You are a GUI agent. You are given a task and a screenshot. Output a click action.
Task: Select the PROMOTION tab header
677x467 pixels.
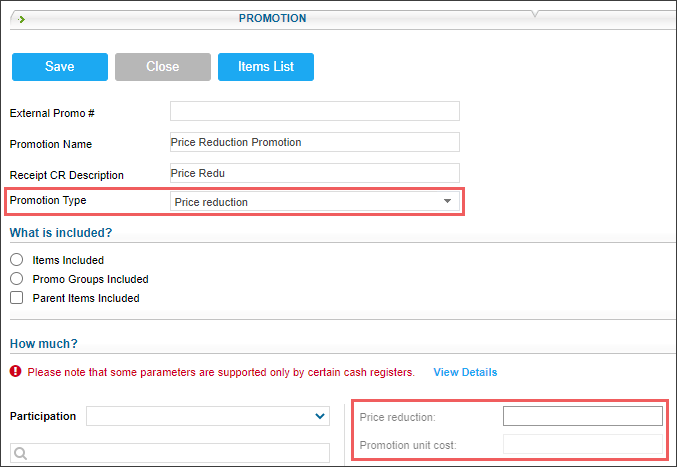(272, 19)
